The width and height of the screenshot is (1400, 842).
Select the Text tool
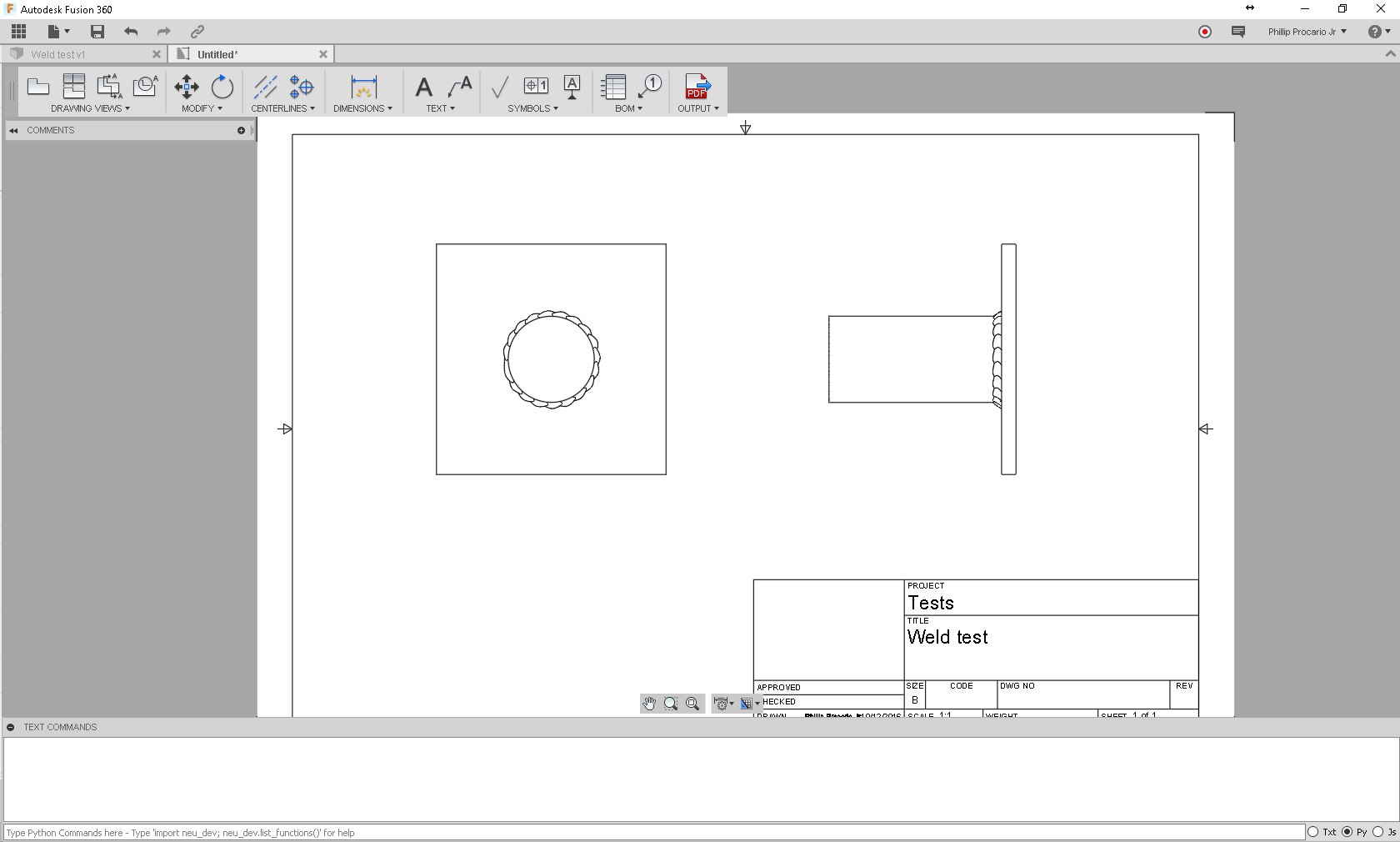[423, 87]
